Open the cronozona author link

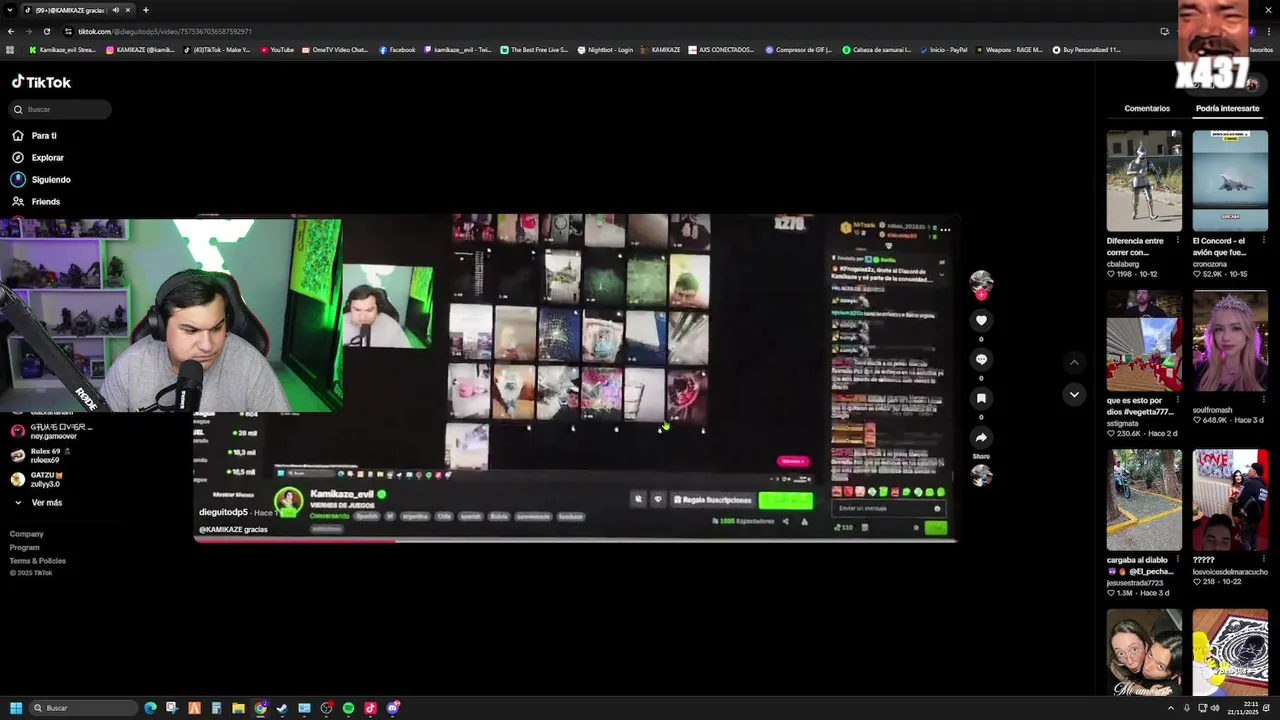pyautogui.click(x=1212, y=264)
